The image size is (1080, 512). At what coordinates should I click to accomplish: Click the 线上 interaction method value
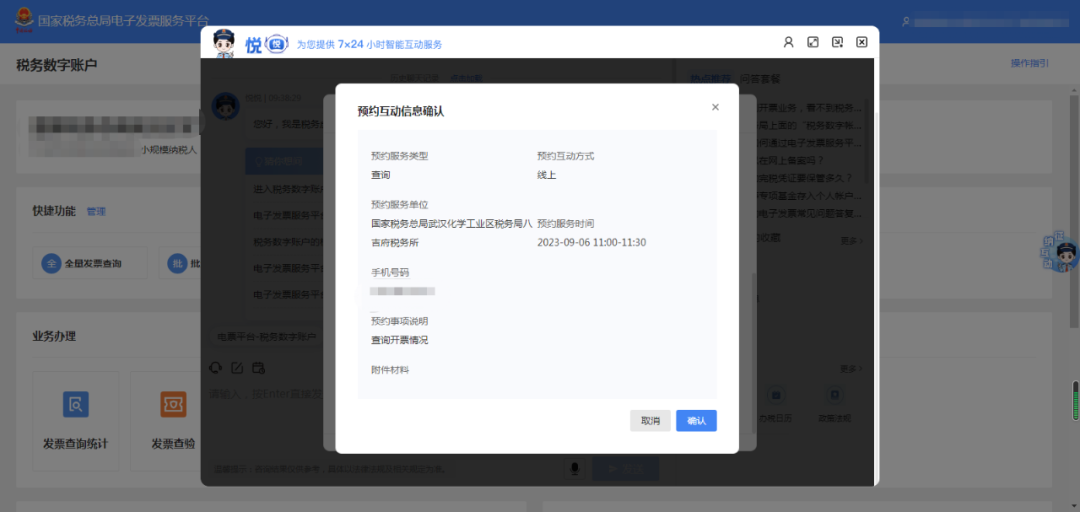tap(547, 175)
